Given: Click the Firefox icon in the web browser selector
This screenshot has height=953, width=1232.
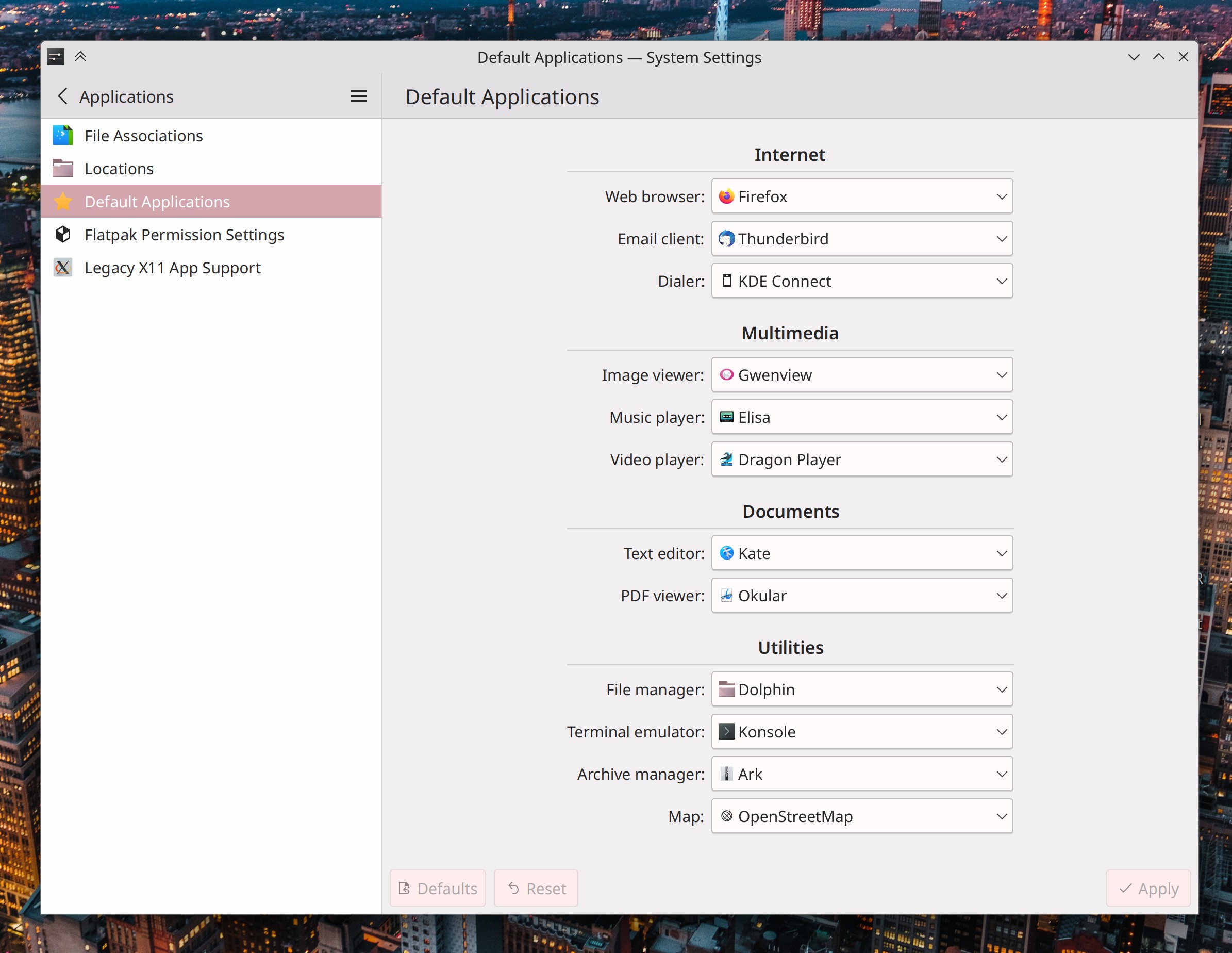Looking at the screenshot, I should tap(726, 196).
